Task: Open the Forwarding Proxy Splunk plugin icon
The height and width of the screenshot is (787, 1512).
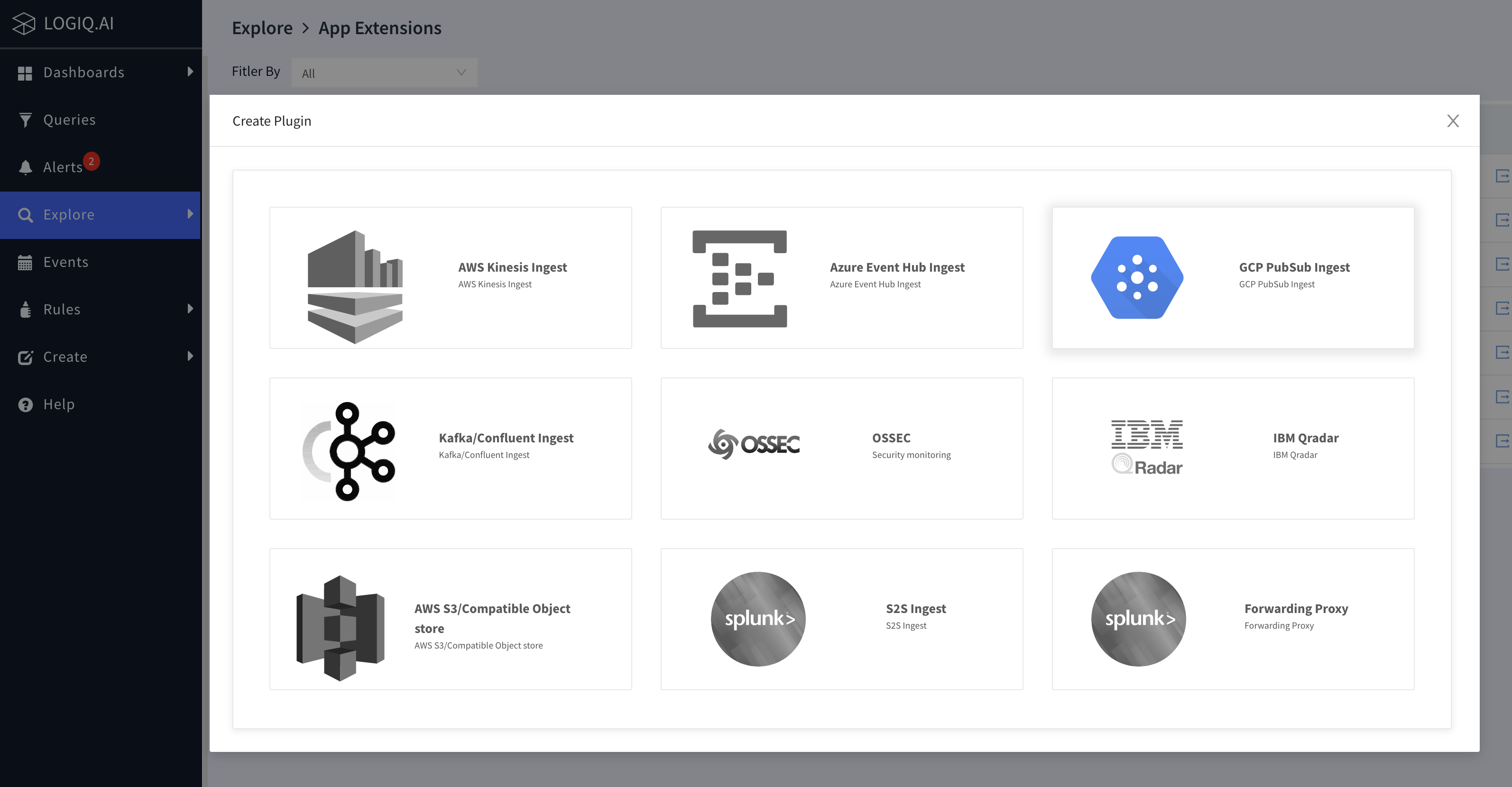Action: tap(1138, 619)
